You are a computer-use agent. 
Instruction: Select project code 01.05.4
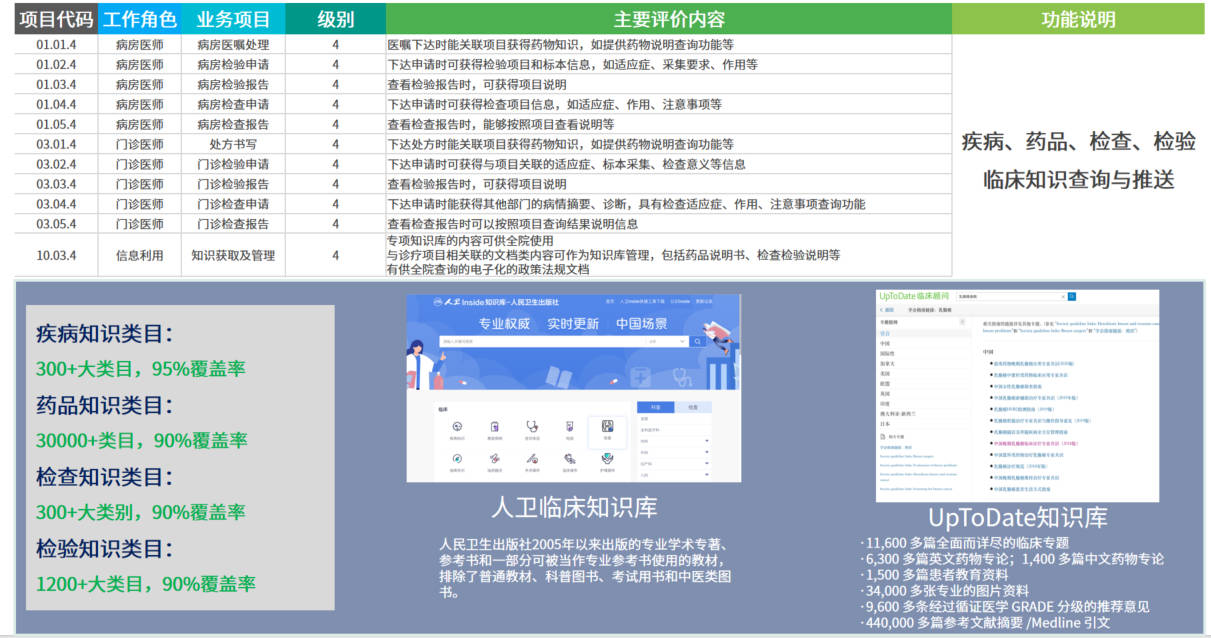pos(56,125)
